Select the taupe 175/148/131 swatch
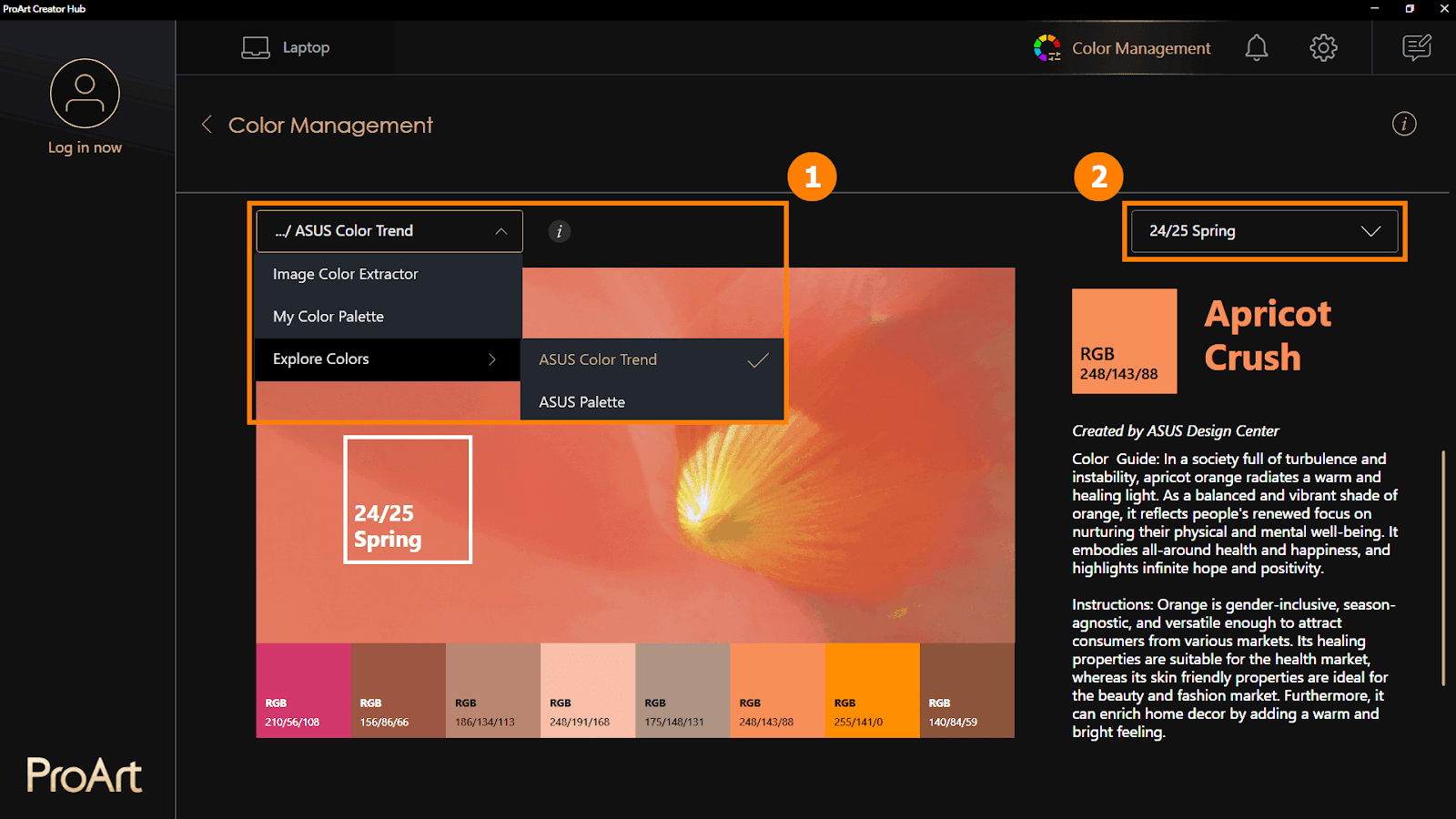 683,691
